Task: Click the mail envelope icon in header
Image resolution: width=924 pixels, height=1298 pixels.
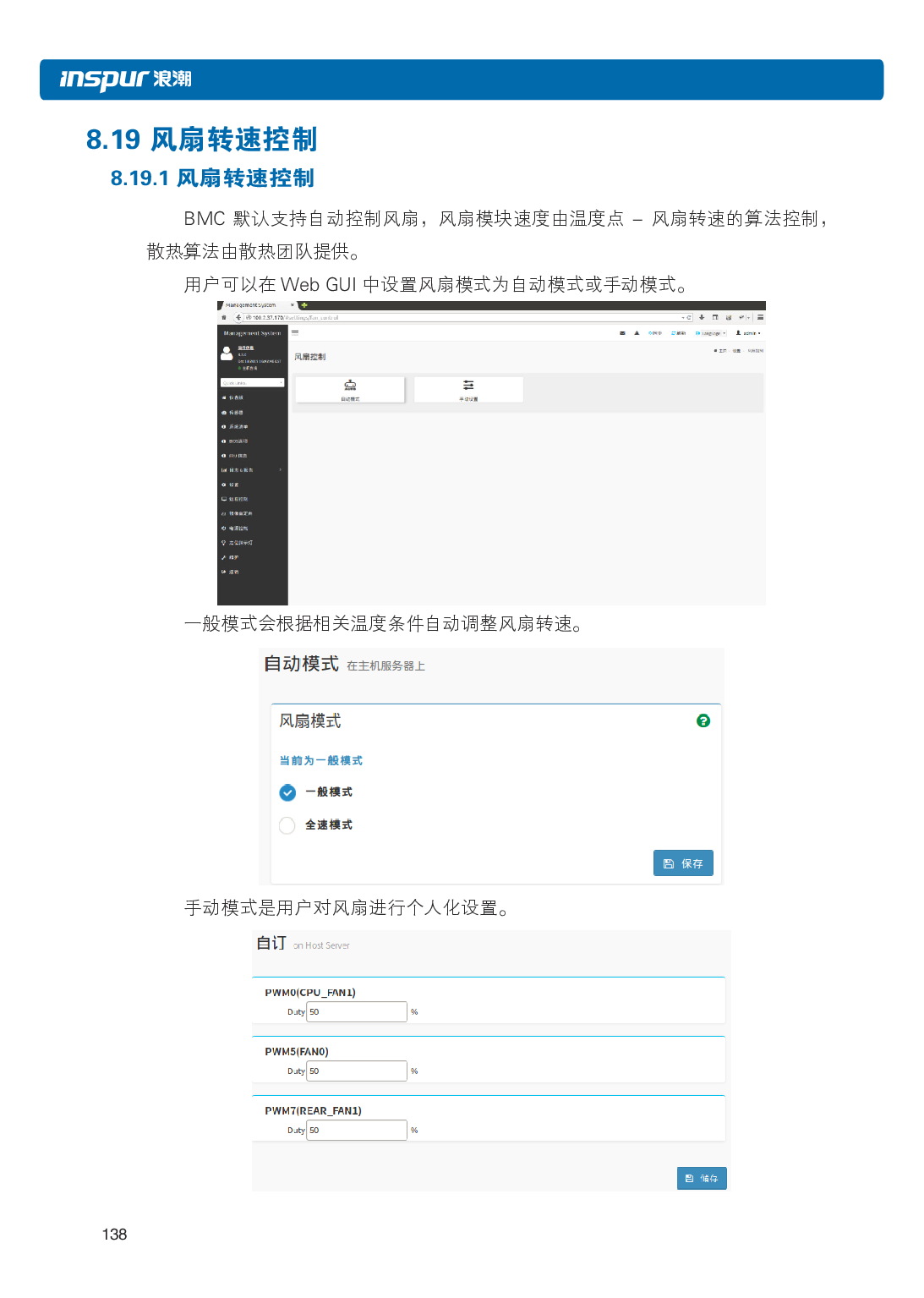Action: point(622,333)
